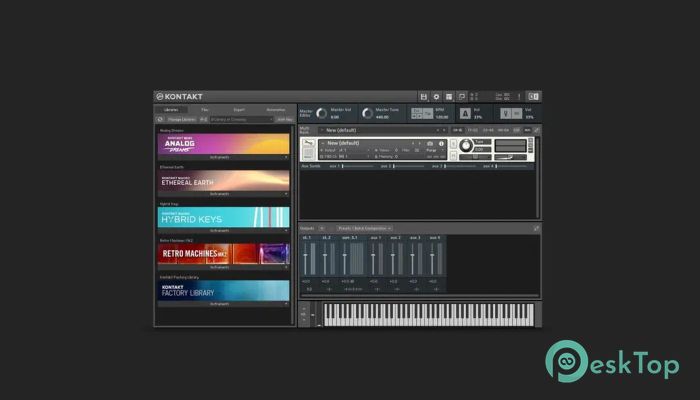Click the Kontakt logo in header
Viewport: 700px width, 400px height.
click(x=179, y=96)
